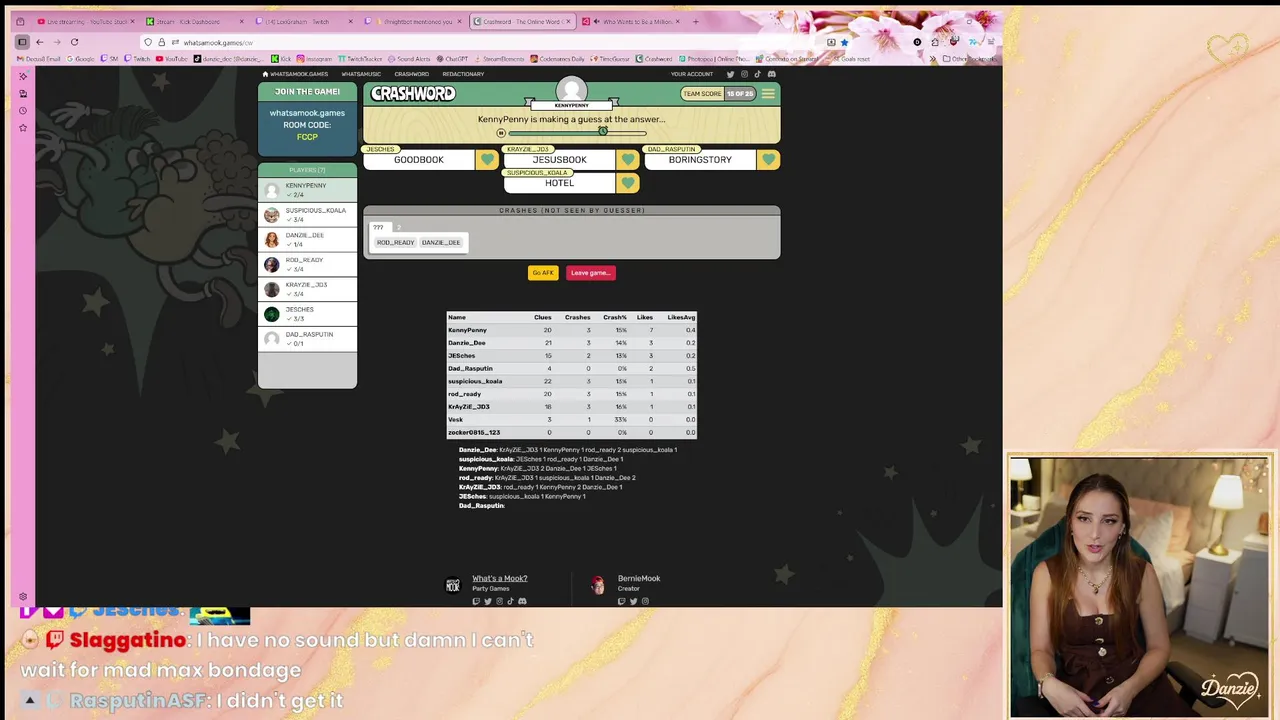Viewport: 1280px width, 720px height.
Task: Click the browser back arrow
Action: point(39,42)
